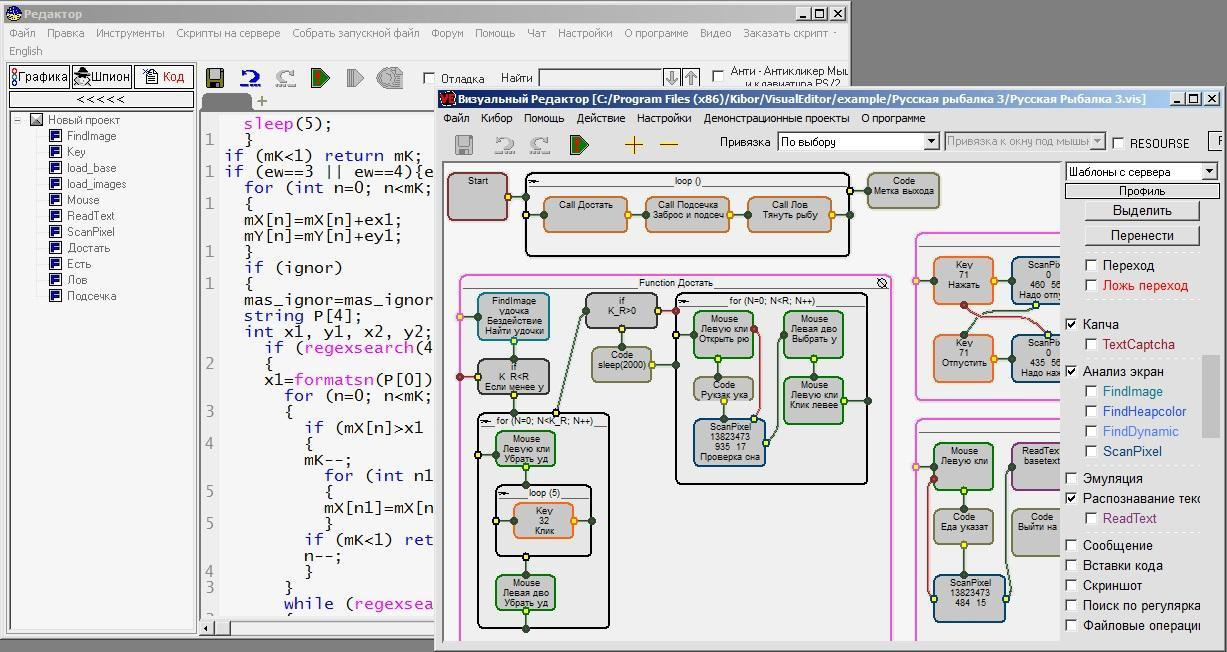Run the script with the green play icon
Image resolution: width=1227 pixels, height=652 pixels.
pyautogui.click(x=320, y=78)
